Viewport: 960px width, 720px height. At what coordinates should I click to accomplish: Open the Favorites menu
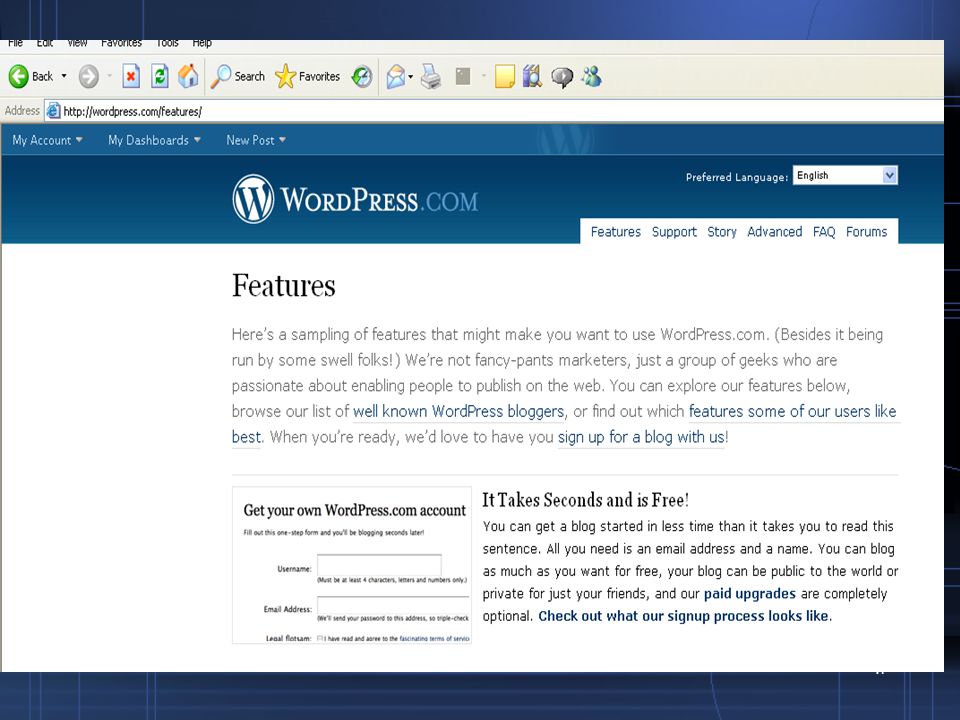pos(121,43)
